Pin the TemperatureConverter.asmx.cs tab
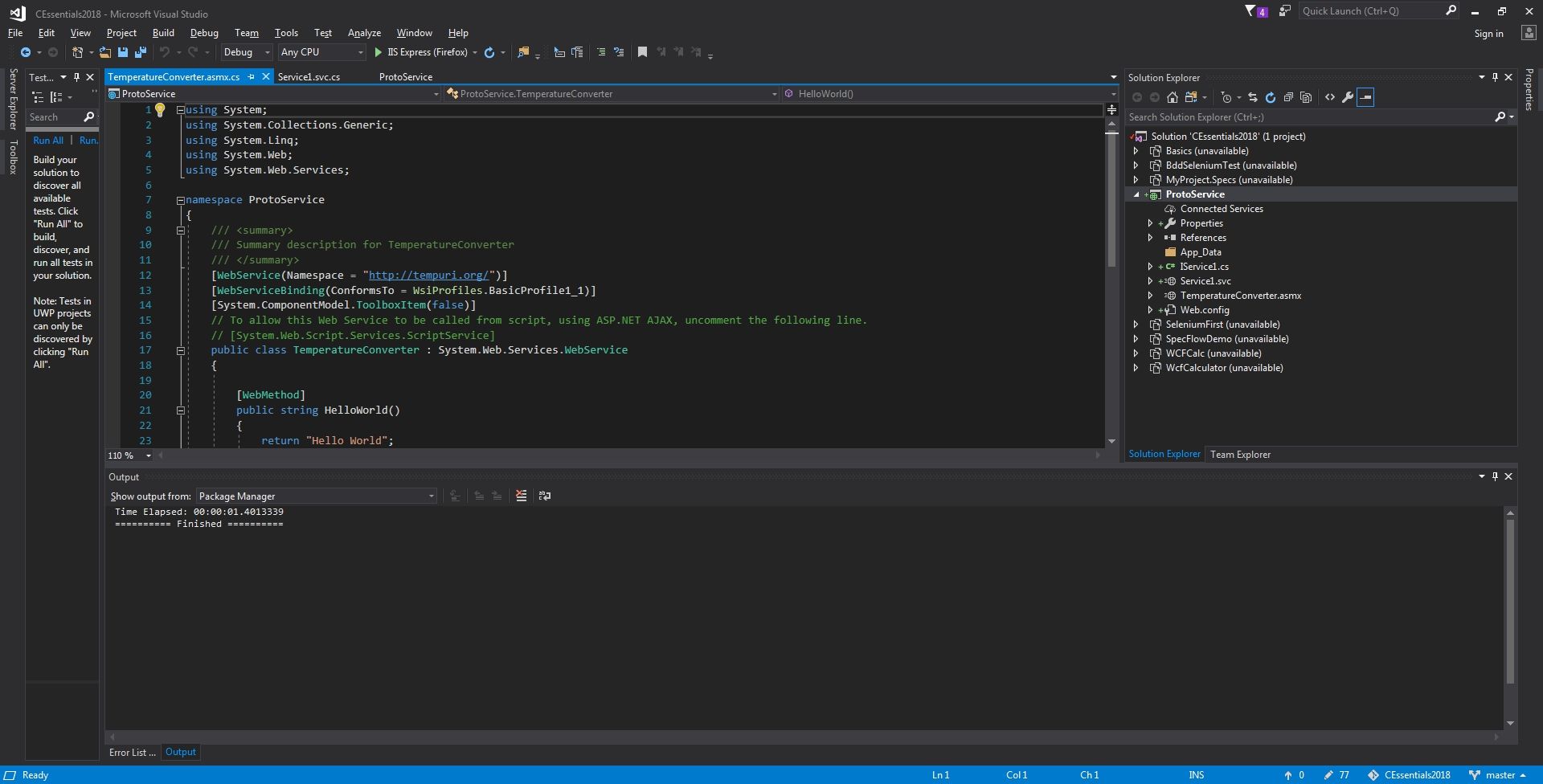 click(252, 77)
